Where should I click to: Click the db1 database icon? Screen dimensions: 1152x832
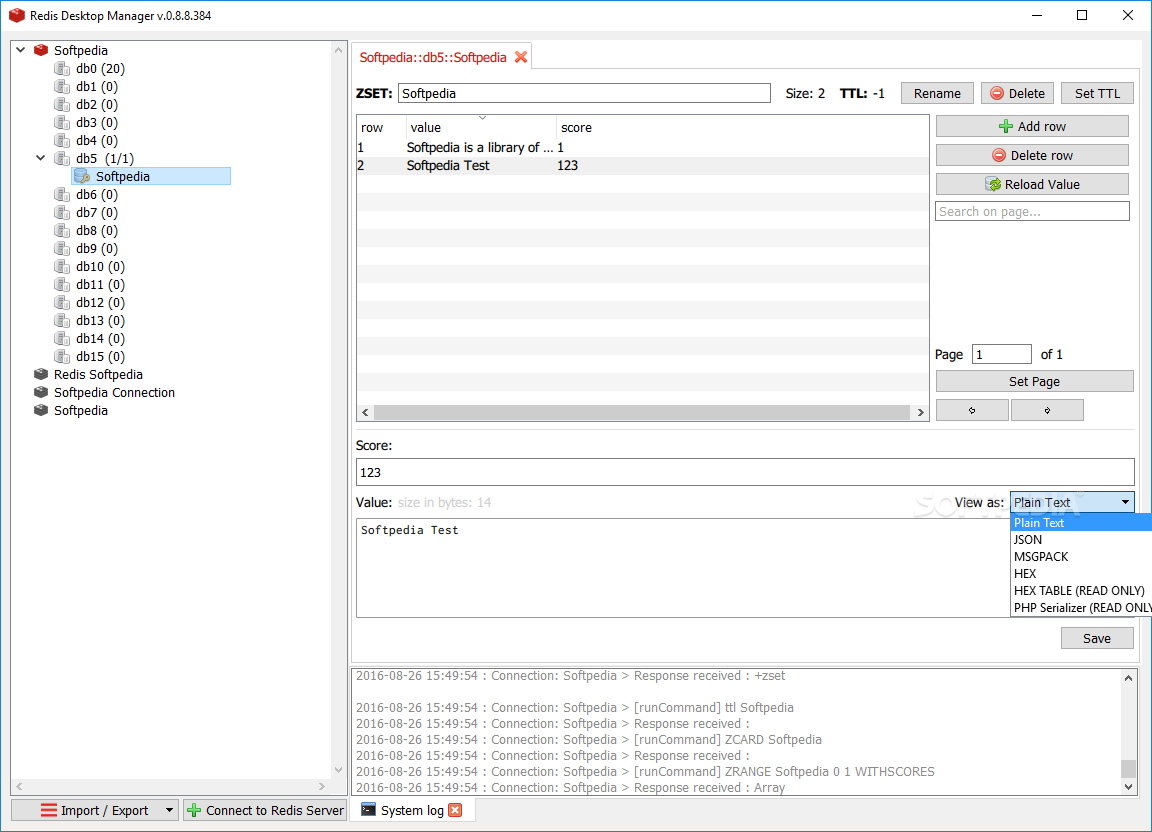point(62,86)
